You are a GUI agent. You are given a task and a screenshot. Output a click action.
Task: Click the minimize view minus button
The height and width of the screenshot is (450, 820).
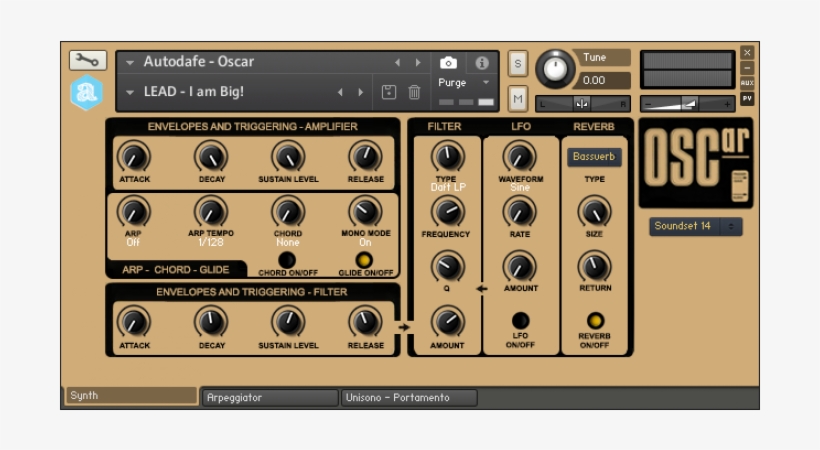747,68
